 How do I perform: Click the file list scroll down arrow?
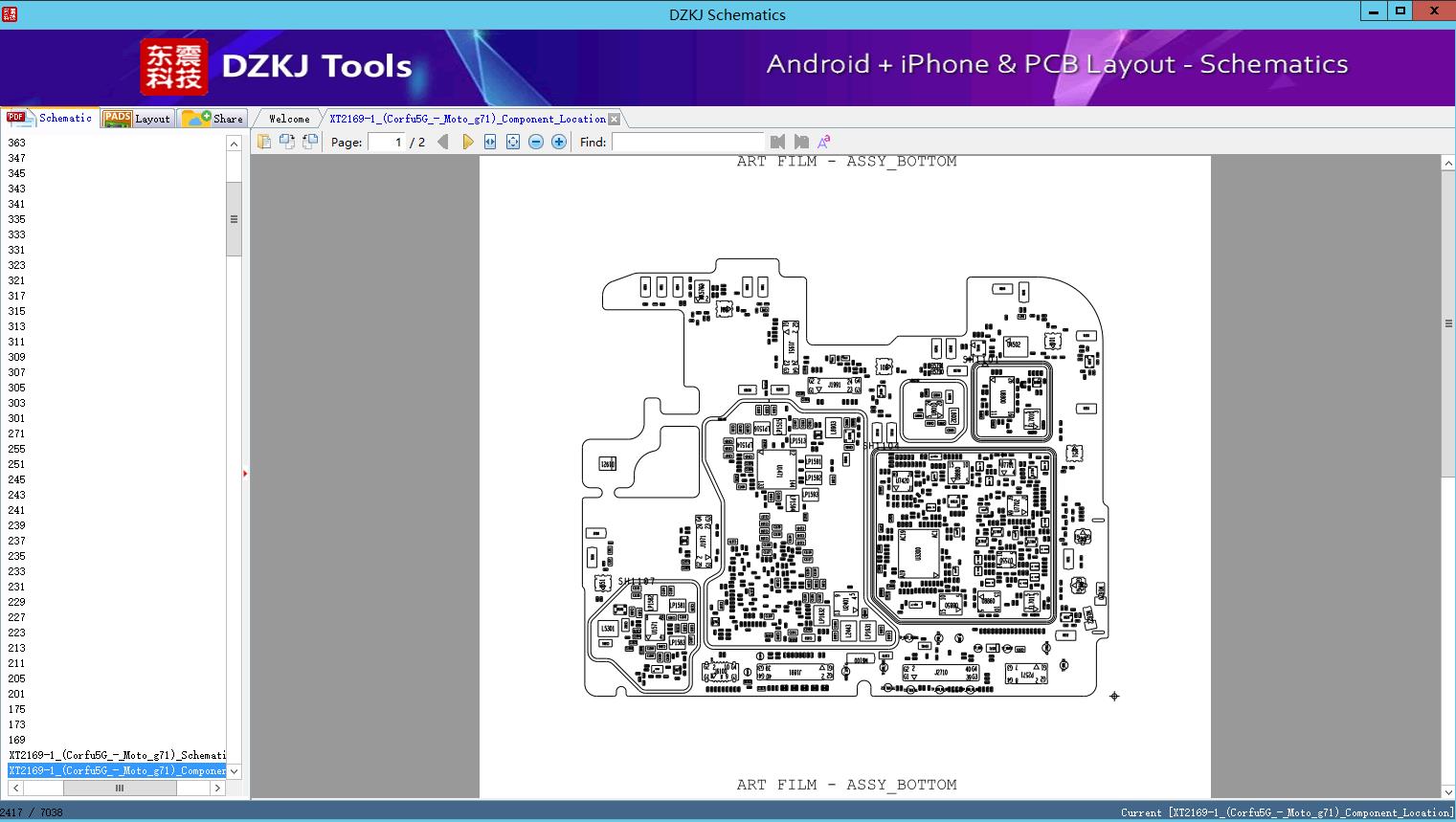click(234, 770)
